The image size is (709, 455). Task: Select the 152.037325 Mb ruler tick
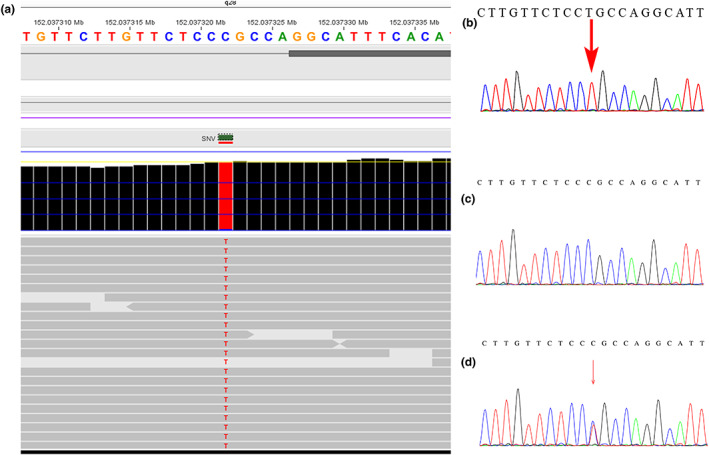272,21
